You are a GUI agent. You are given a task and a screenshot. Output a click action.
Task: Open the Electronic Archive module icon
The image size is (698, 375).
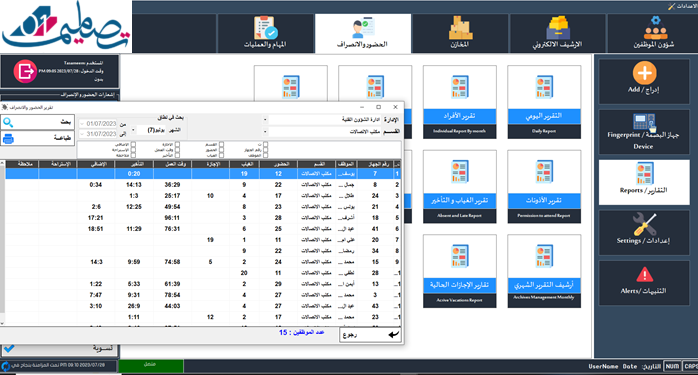pyautogui.click(x=558, y=28)
